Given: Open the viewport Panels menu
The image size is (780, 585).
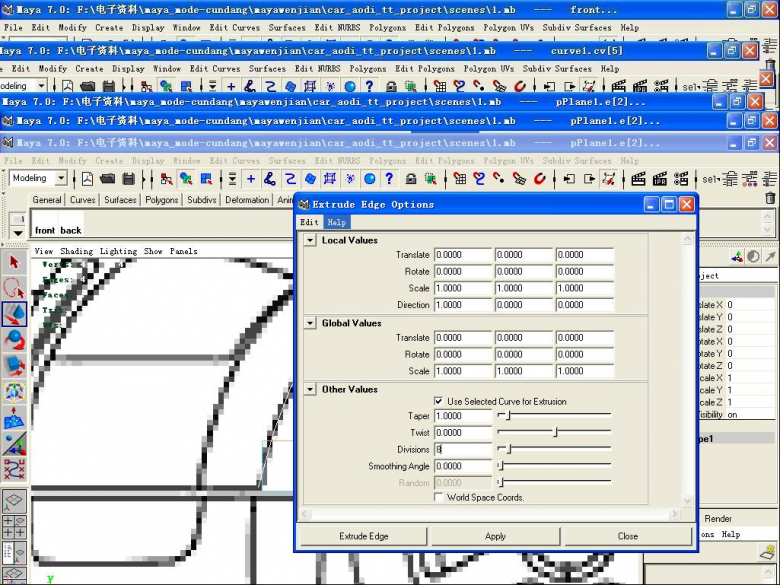Looking at the screenshot, I should point(183,251).
